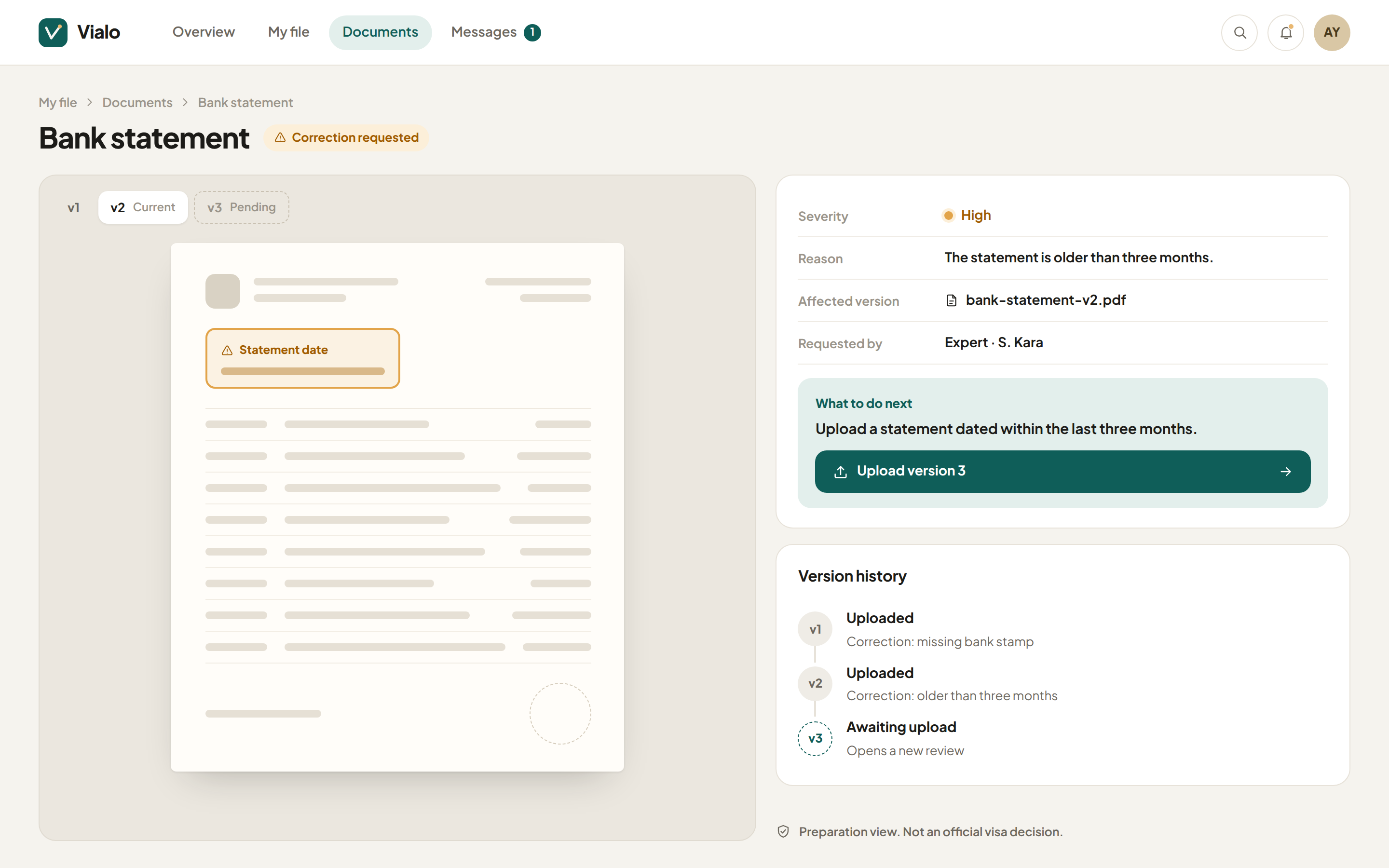Click 'Correction: older than three months' text
Image resolution: width=1389 pixels, height=868 pixels.
point(952,696)
